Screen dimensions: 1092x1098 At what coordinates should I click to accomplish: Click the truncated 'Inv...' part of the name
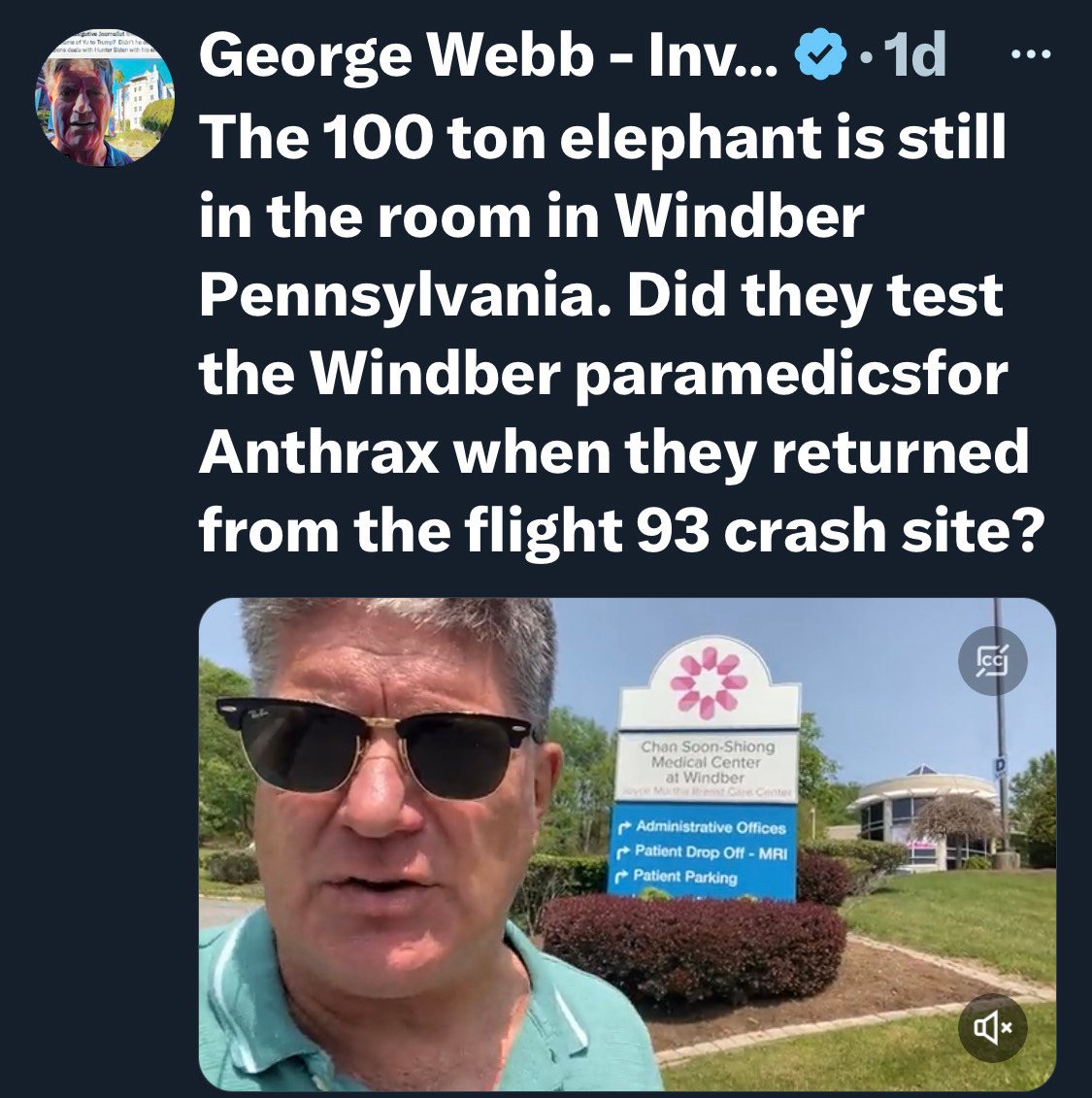(x=712, y=54)
